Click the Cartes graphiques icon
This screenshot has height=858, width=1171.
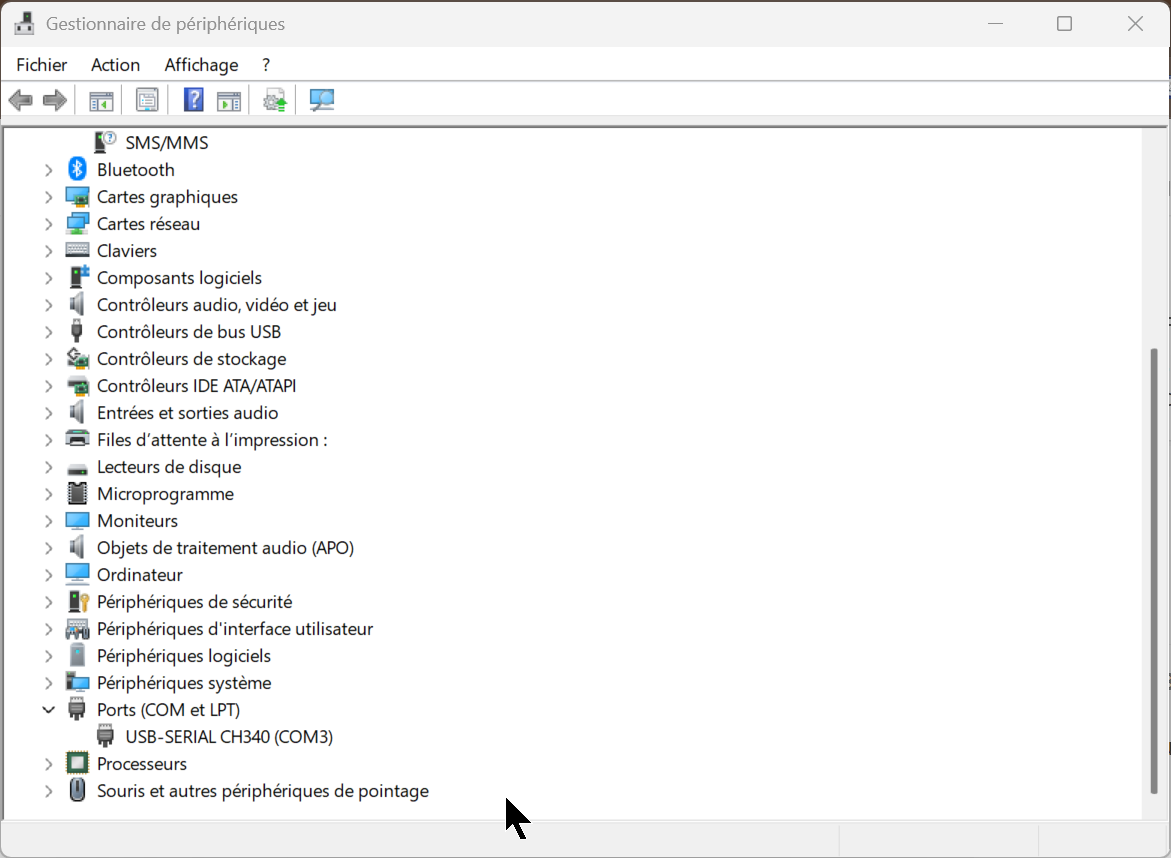coord(77,197)
